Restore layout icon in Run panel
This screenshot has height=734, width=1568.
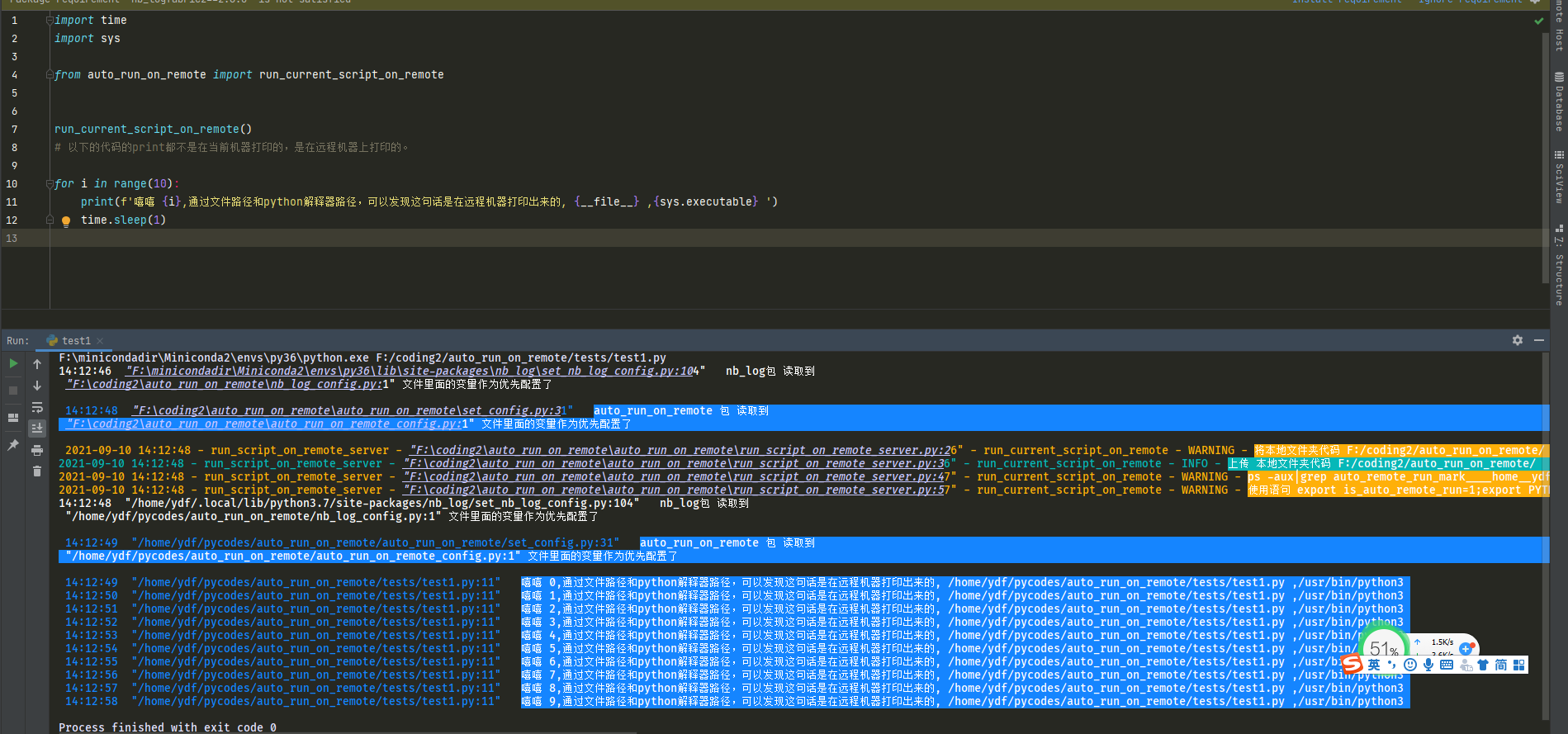[x=13, y=418]
